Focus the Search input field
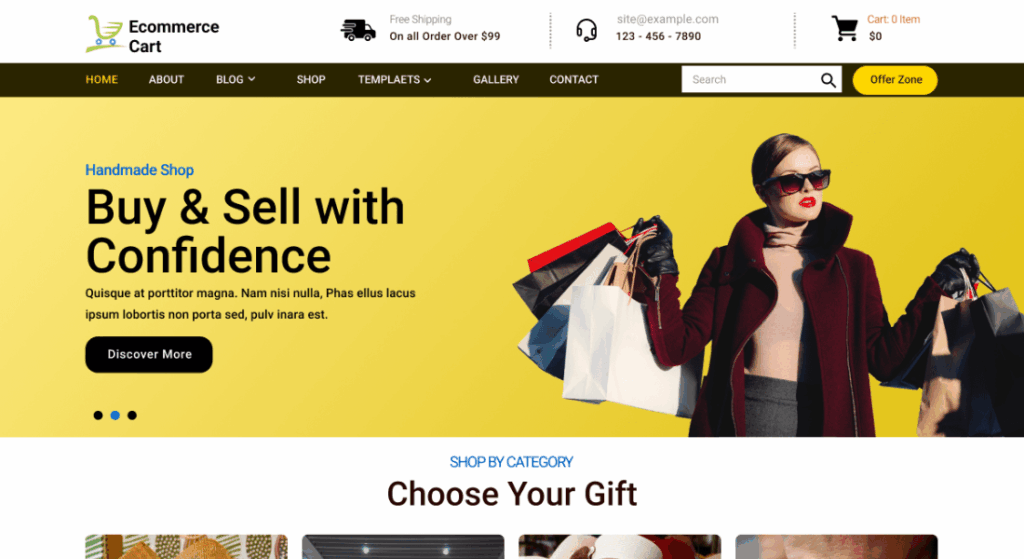Viewport: 1024px width, 559px height. click(751, 80)
